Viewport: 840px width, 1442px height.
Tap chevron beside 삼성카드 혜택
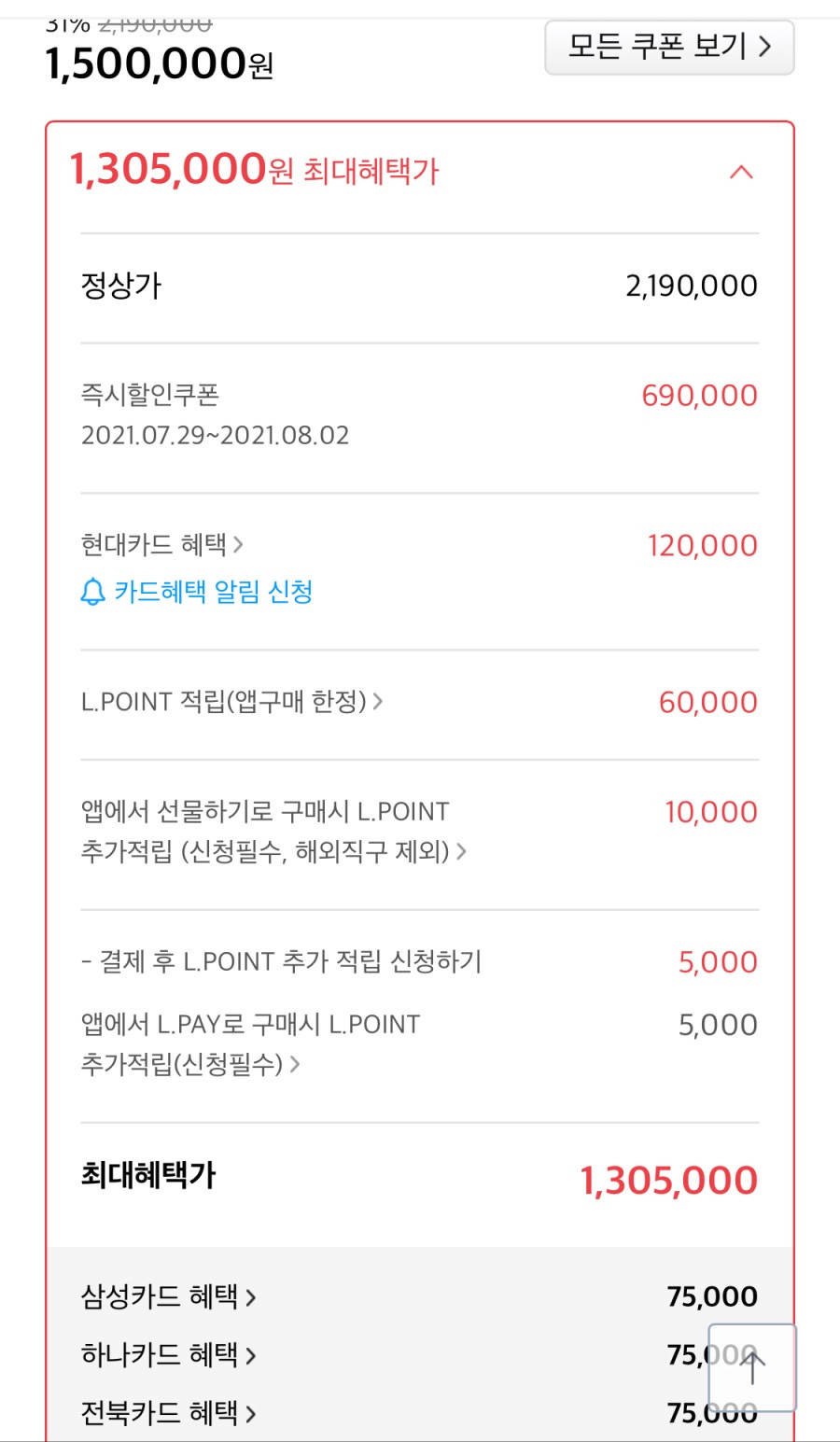click(250, 1297)
